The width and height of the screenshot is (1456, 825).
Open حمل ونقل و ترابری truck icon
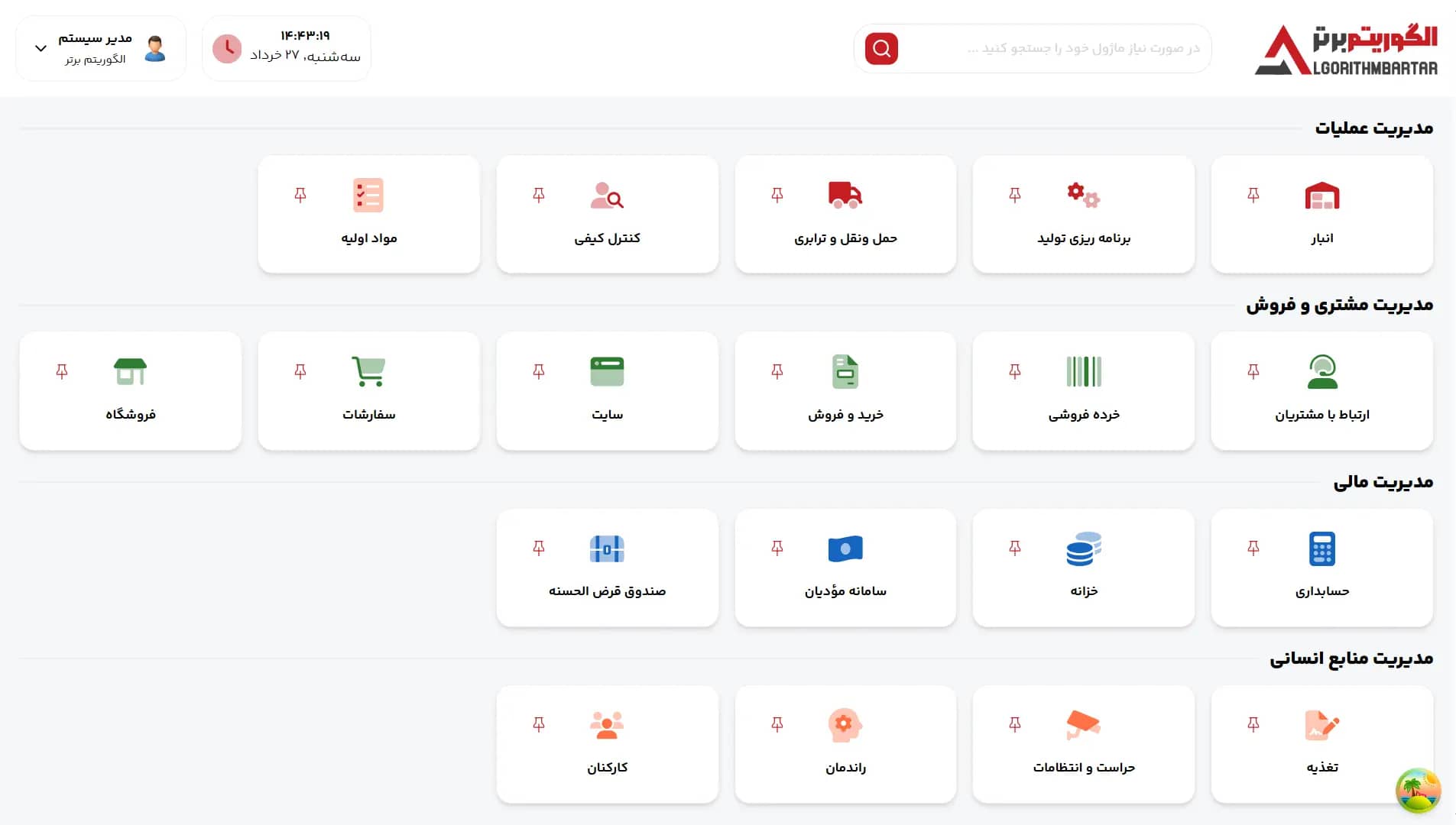pyautogui.click(x=845, y=196)
